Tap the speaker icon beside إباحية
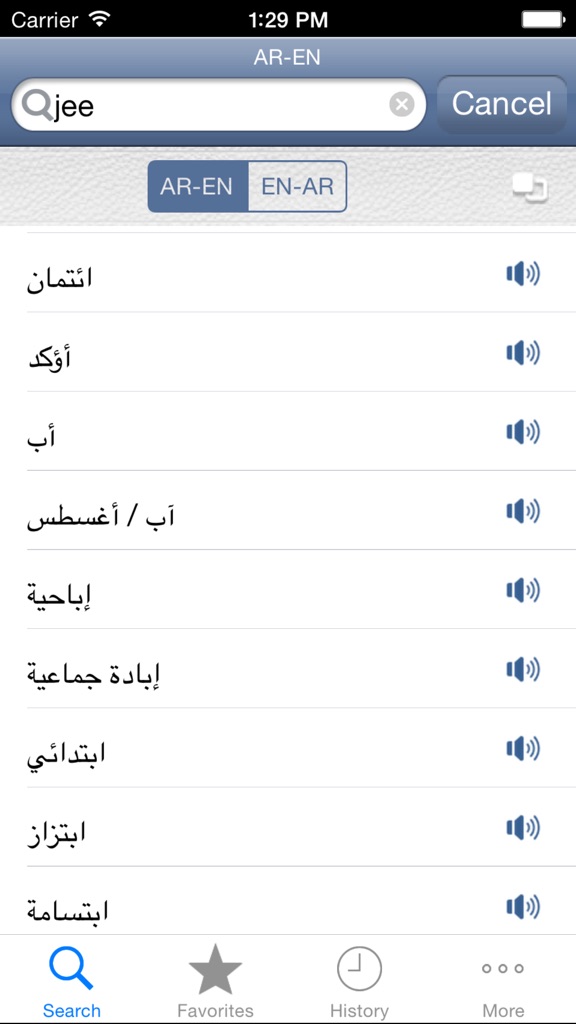This screenshot has width=576, height=1024. pyautogui.click(x=521, y=590)
